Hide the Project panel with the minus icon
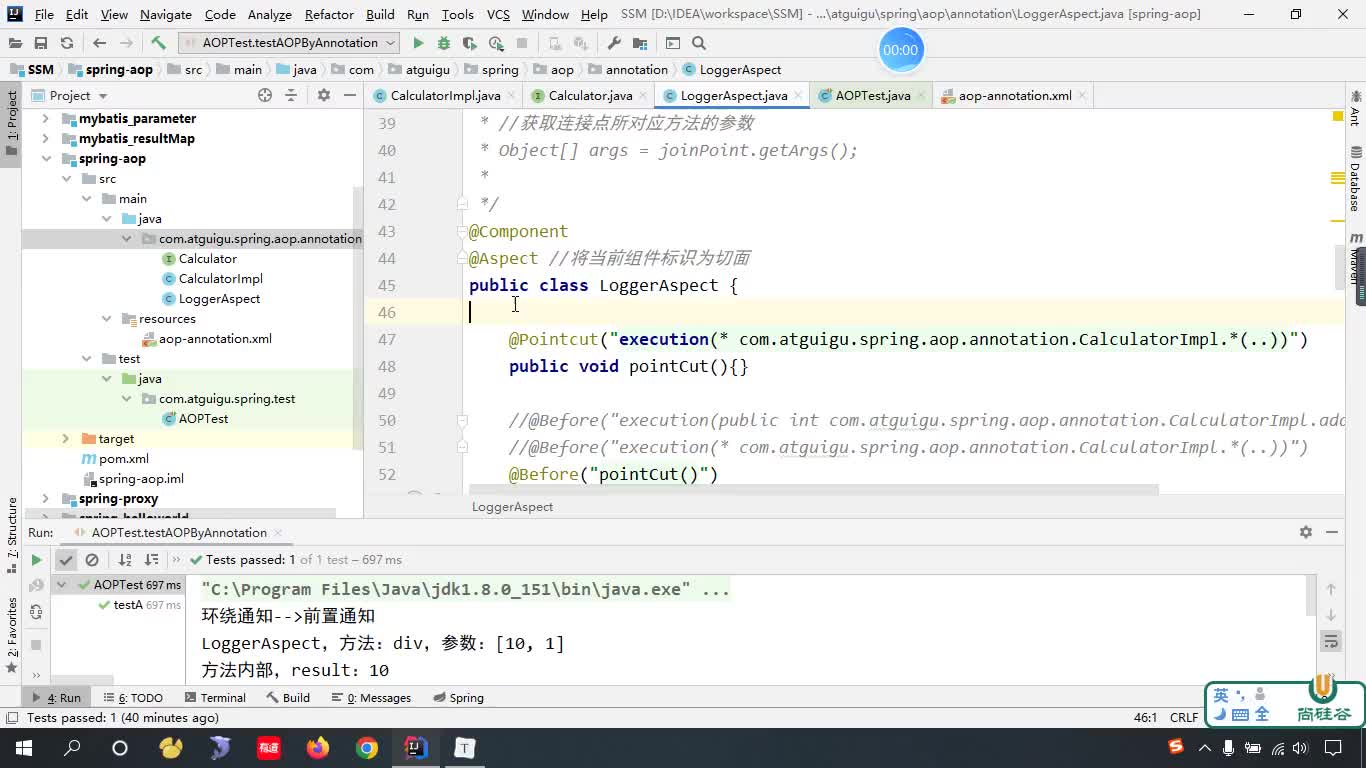 [x=349, y=95]
